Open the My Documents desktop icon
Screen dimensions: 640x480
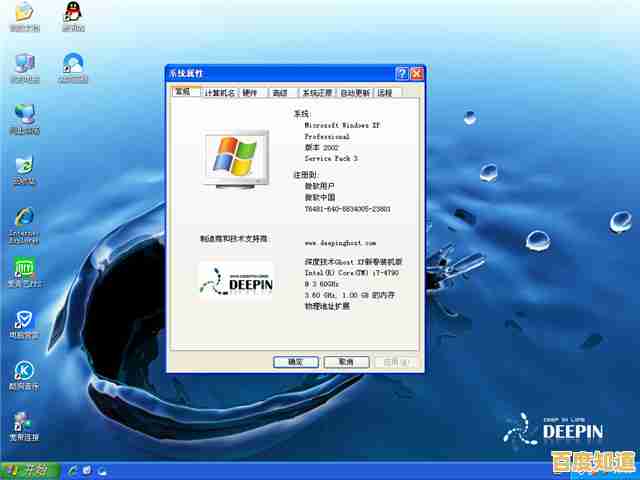coord(23,13)
